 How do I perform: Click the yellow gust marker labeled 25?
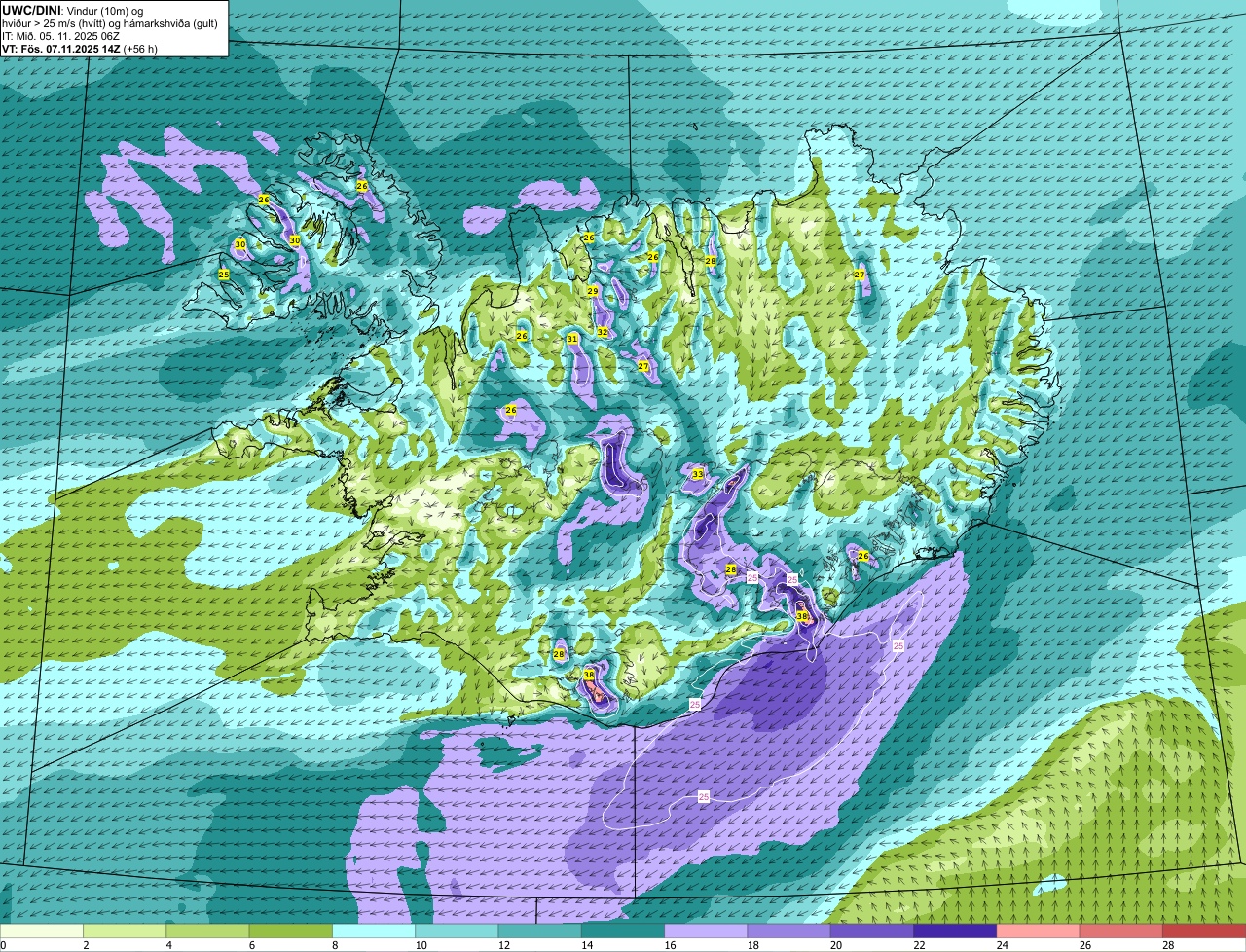click(224, 275)
